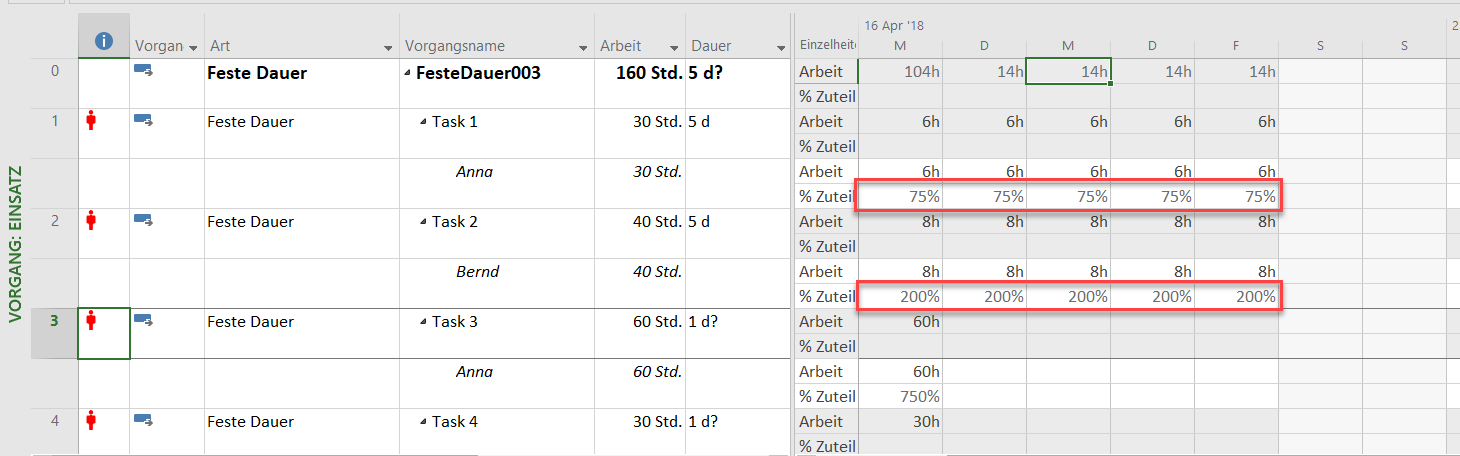Viewport: 1460px width, 456px height.
Task: Open the Art column filter dropdown
Action: point(388,48)
